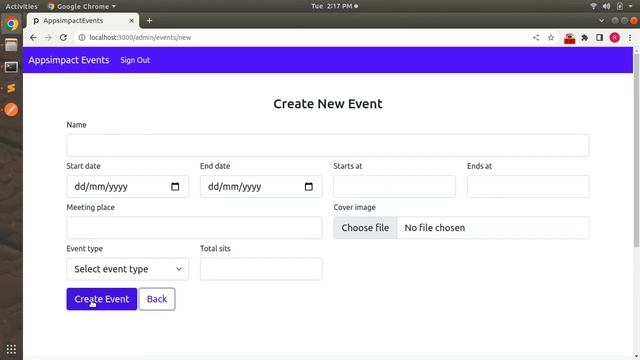Select the AppsimpactEvents browser tab
This screenshot has width=640, height=360.
point(83,20)
